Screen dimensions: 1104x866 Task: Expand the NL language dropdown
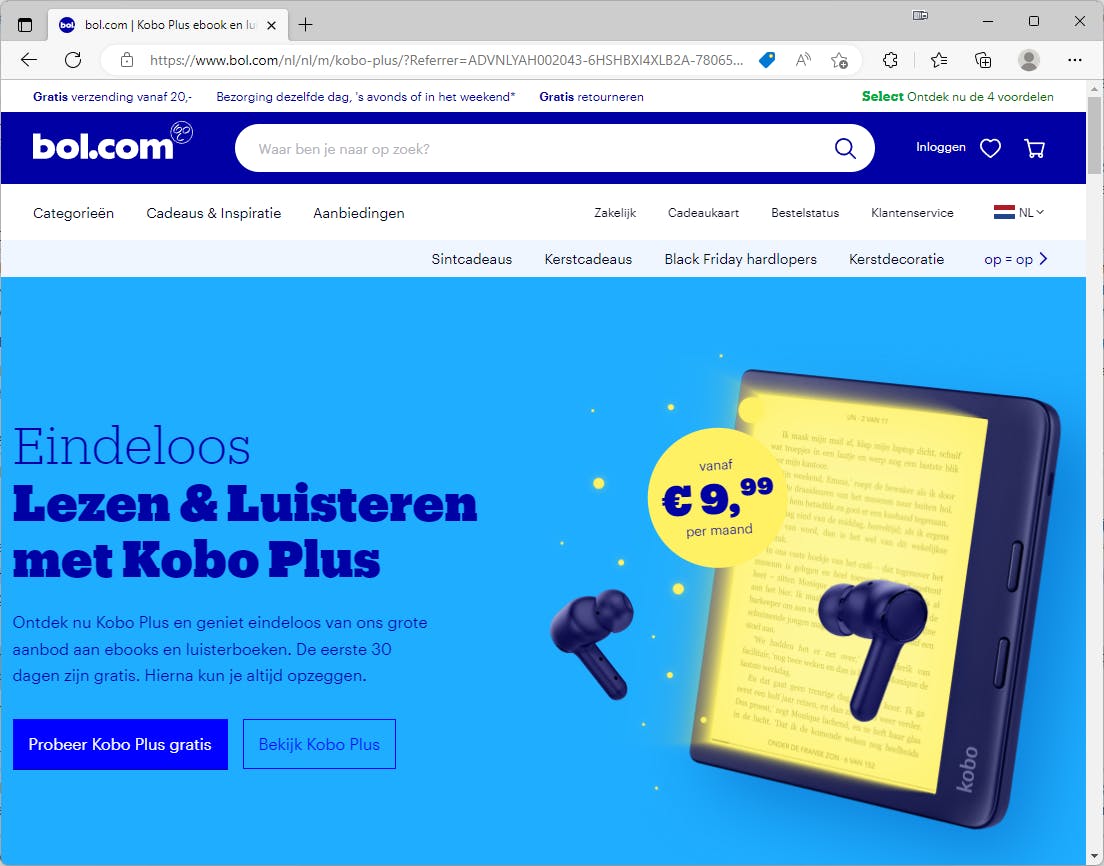(x=1019, y=212)
